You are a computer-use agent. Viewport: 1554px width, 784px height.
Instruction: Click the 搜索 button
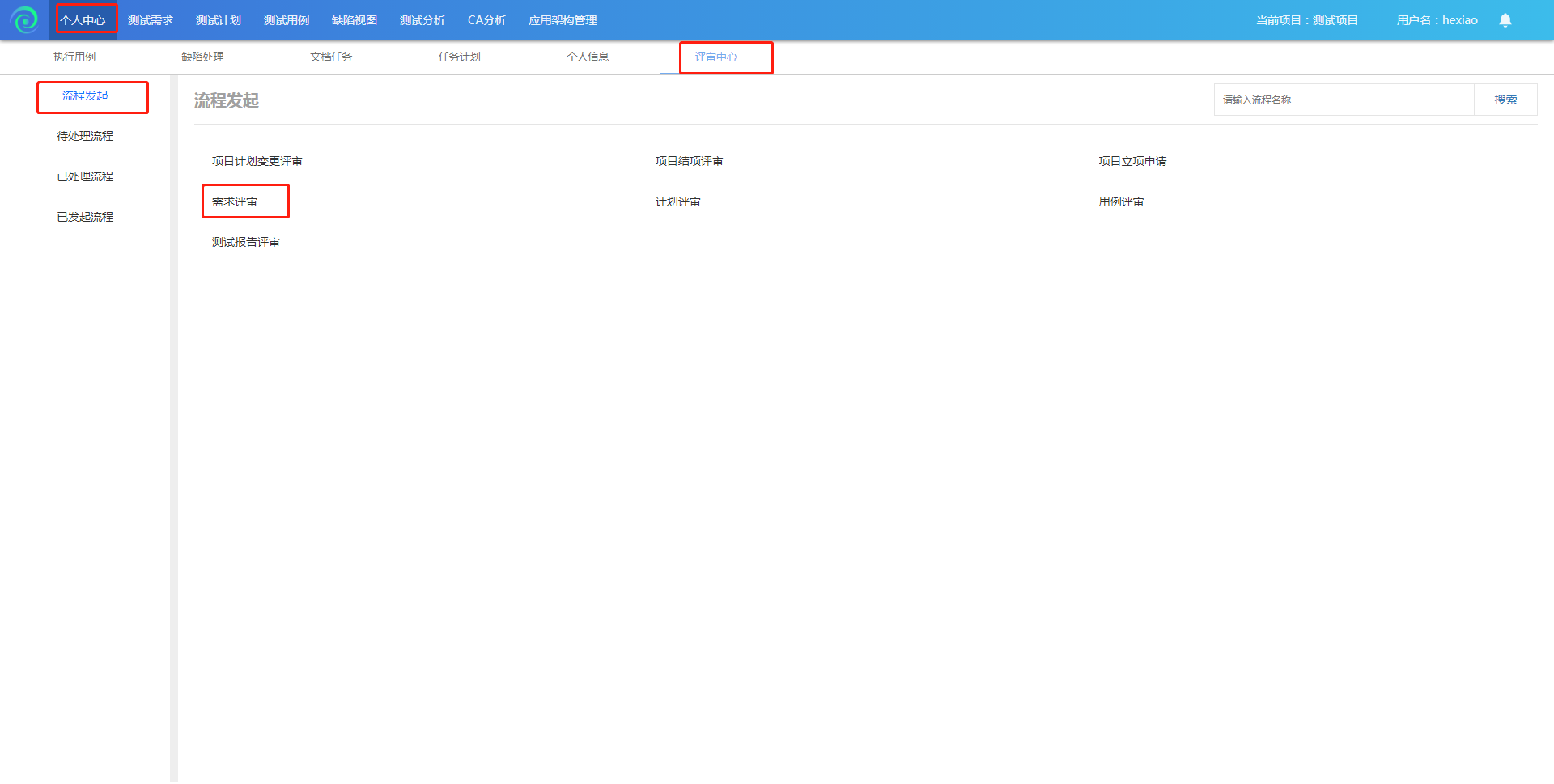[x=1505, y=100]
